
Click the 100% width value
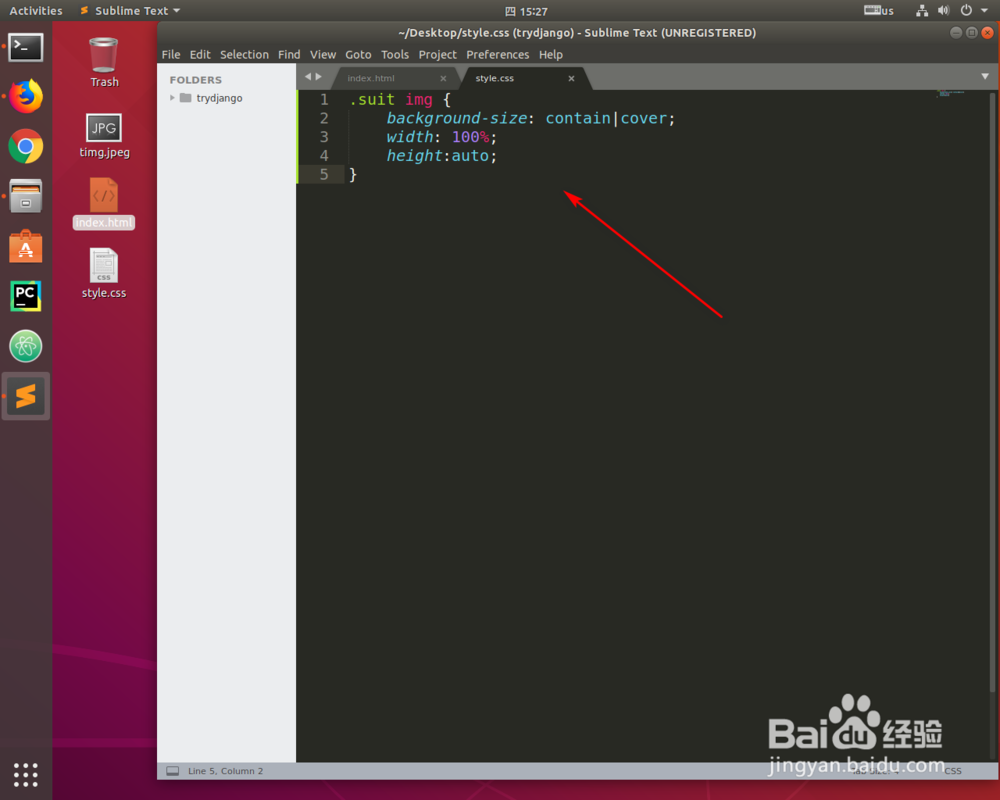pos(471,137)
